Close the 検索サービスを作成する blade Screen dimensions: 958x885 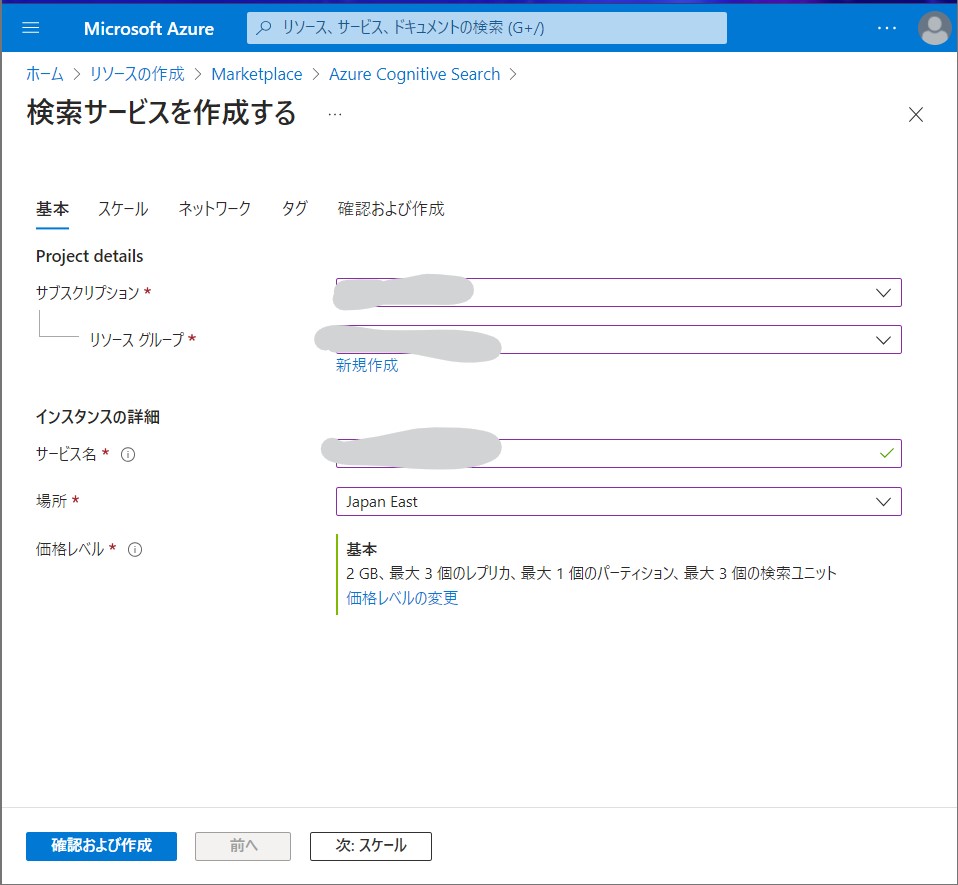(x=915, y=114)
